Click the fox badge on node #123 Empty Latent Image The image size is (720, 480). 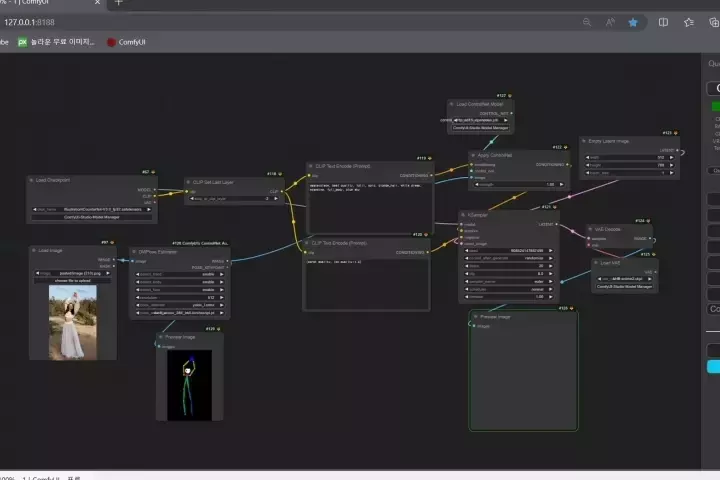tap(675, 133)
